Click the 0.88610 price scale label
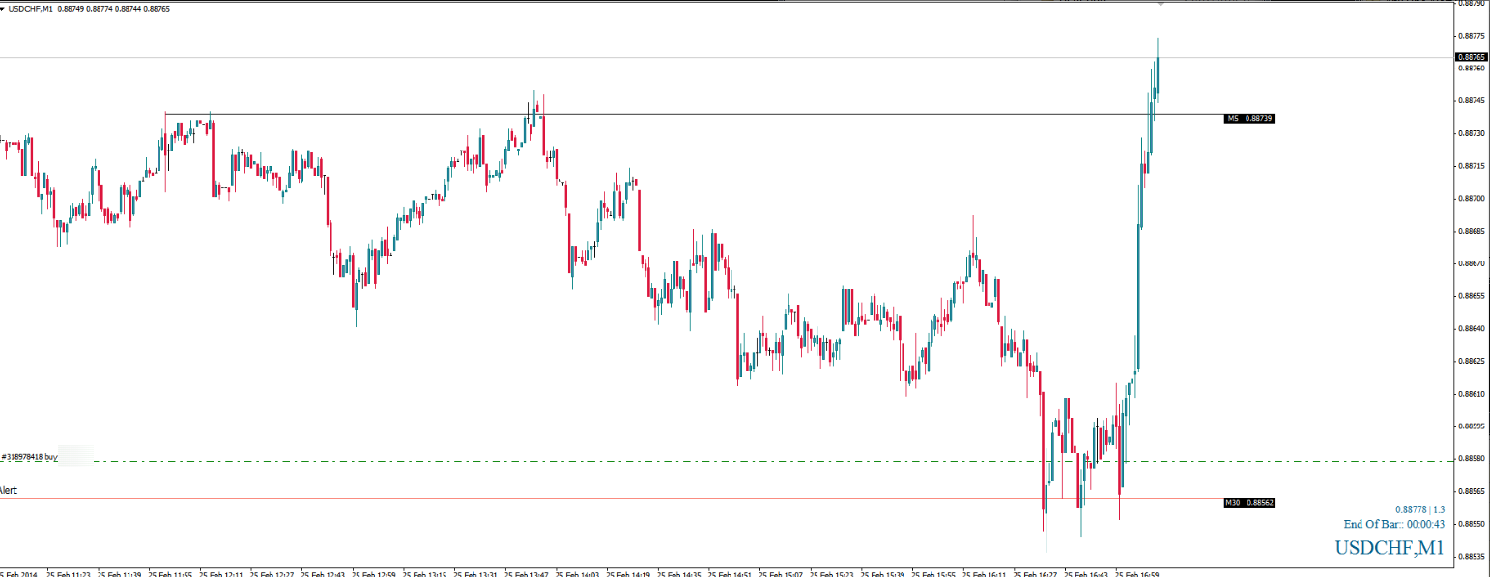1490x577 pixels. point(1470,394)
